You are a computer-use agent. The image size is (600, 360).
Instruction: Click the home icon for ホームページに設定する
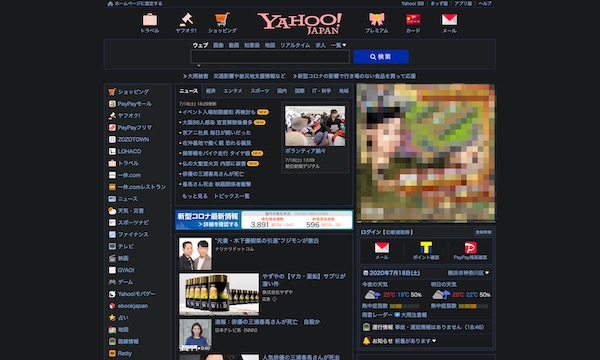tap(110, 3)
